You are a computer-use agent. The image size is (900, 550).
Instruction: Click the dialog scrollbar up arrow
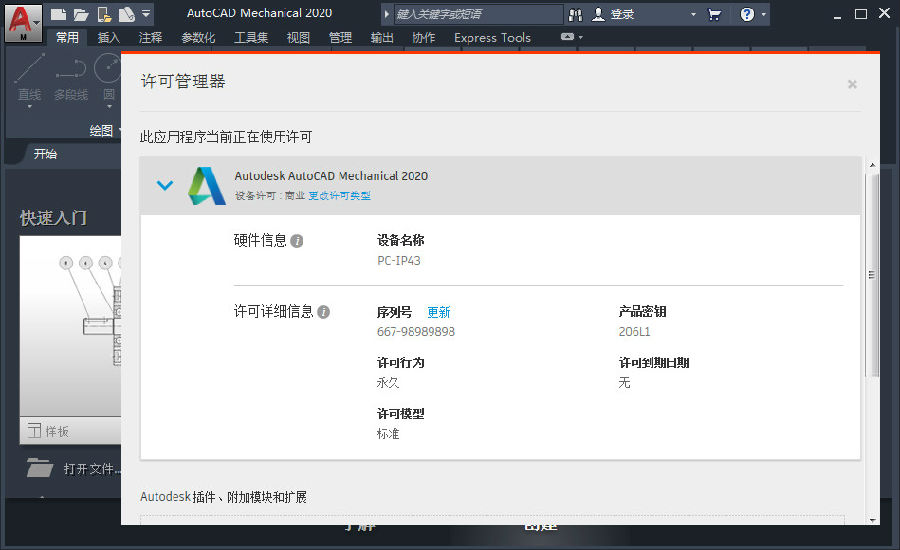click(x=872, y=165)
